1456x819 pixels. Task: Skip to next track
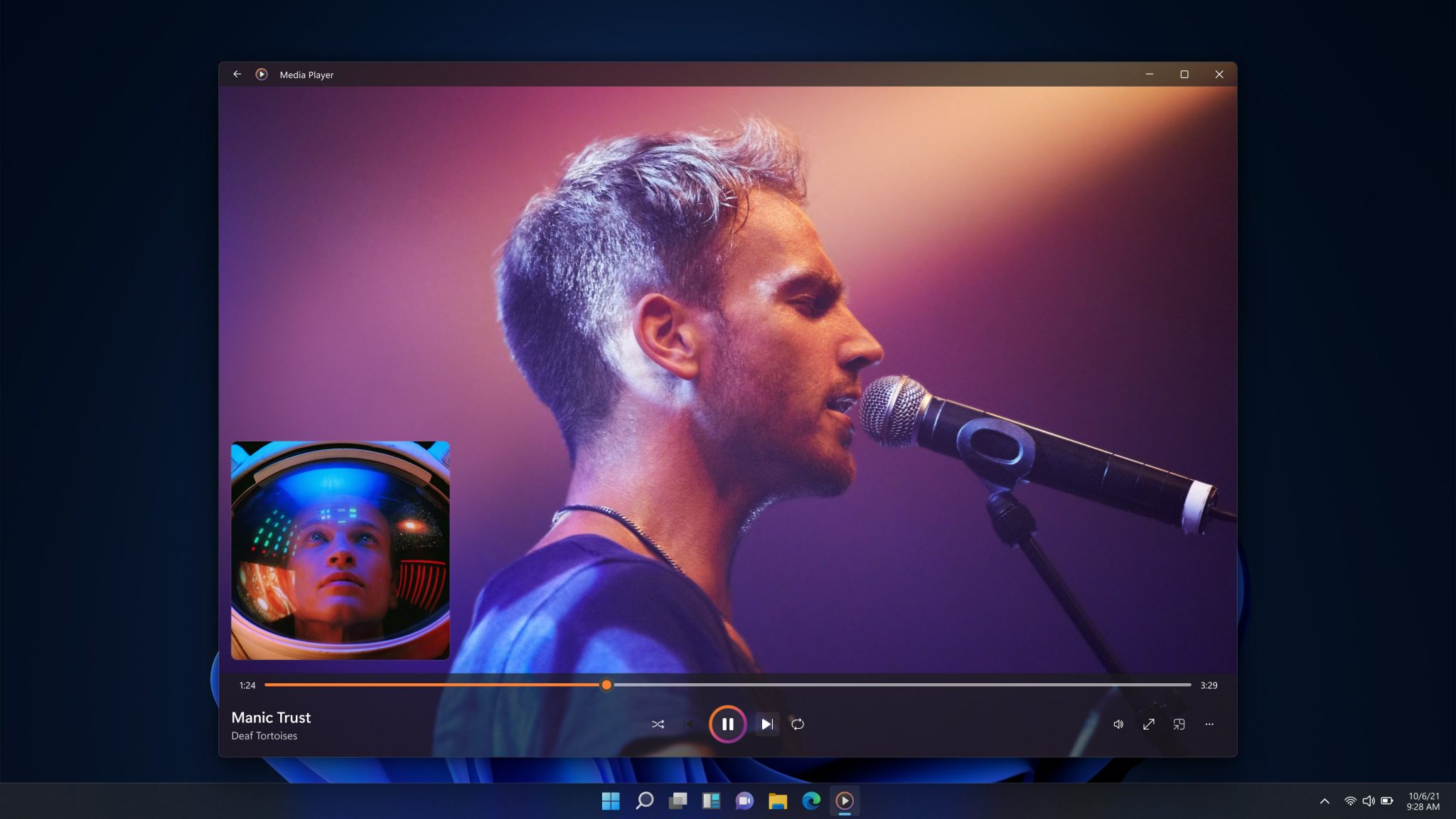766,724
